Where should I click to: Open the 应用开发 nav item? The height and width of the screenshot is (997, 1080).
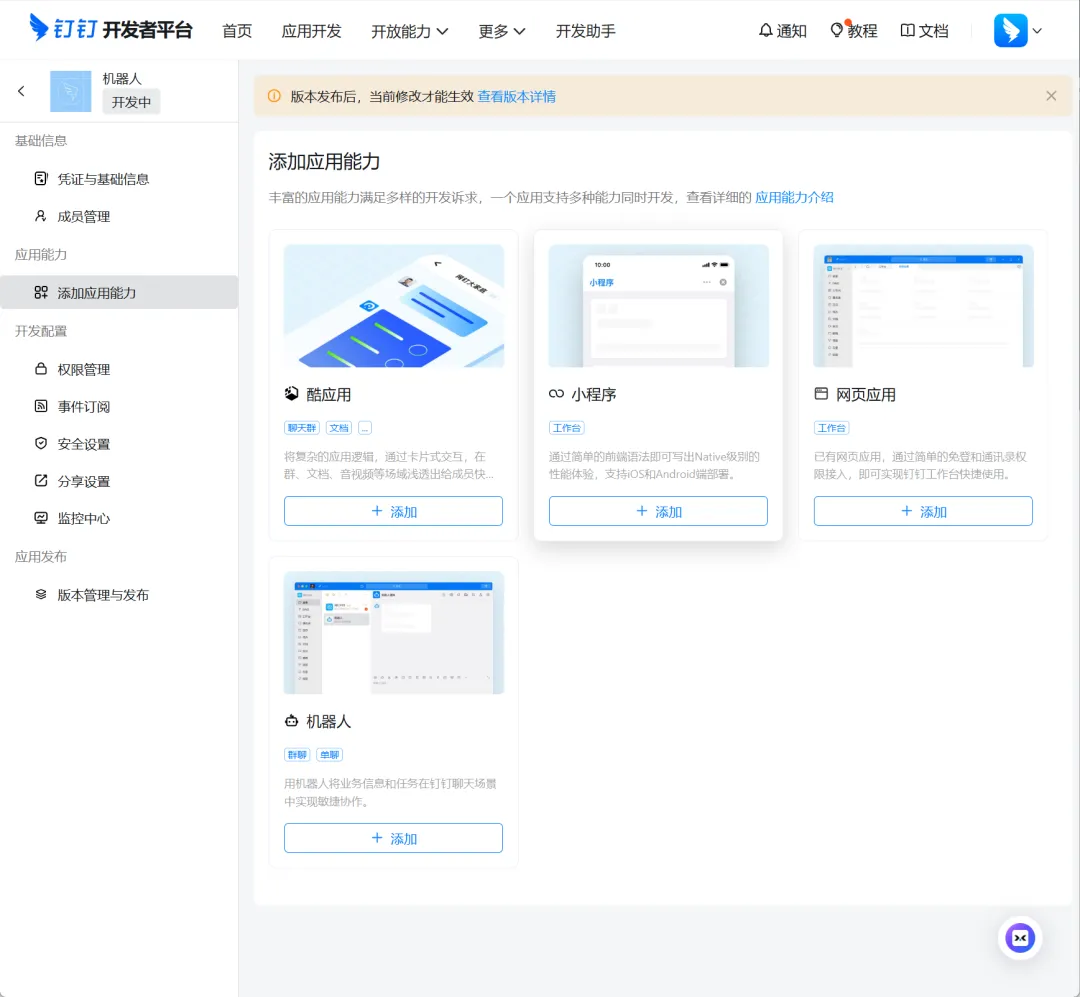coord(311,31)
